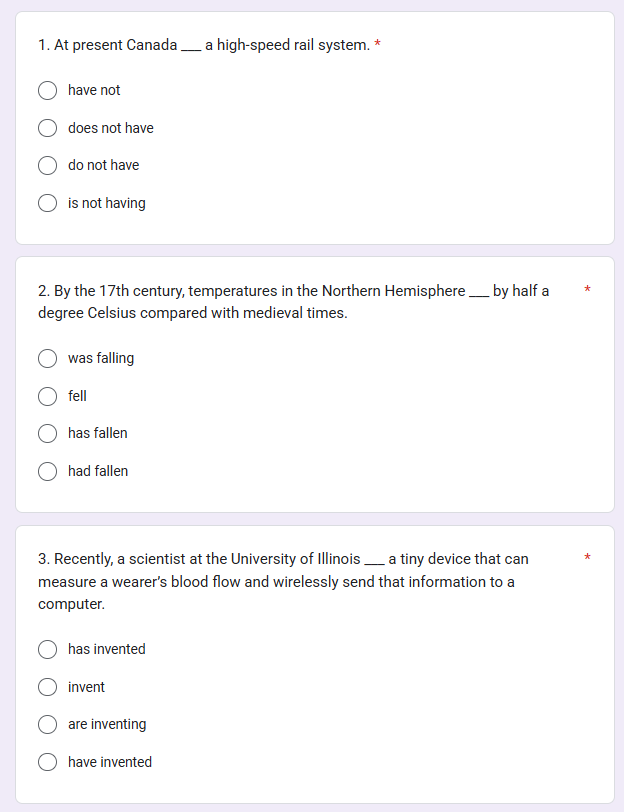Click the 'had fallen' label text
624x812 pixels.
click(98, 471)
